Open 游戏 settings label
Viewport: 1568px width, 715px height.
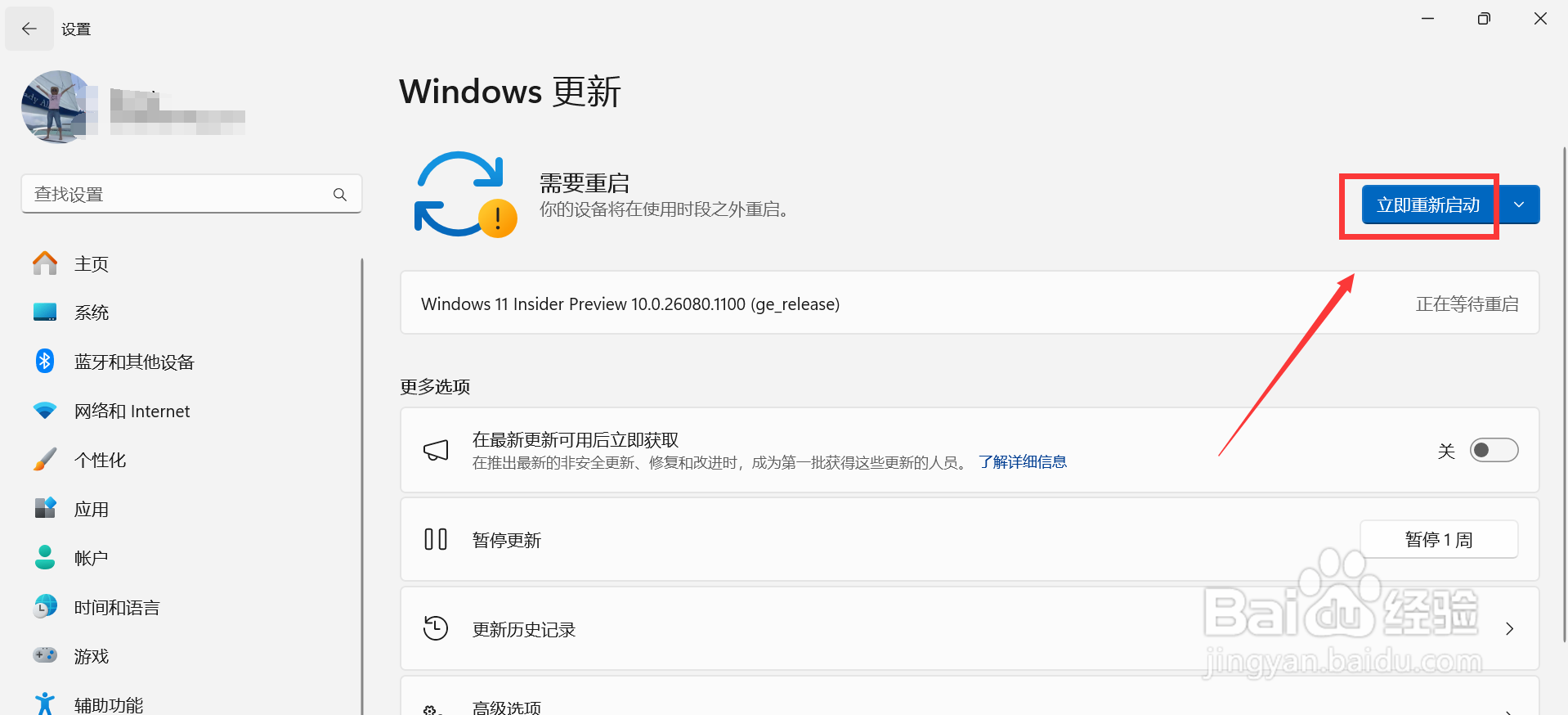coord(92,656)
